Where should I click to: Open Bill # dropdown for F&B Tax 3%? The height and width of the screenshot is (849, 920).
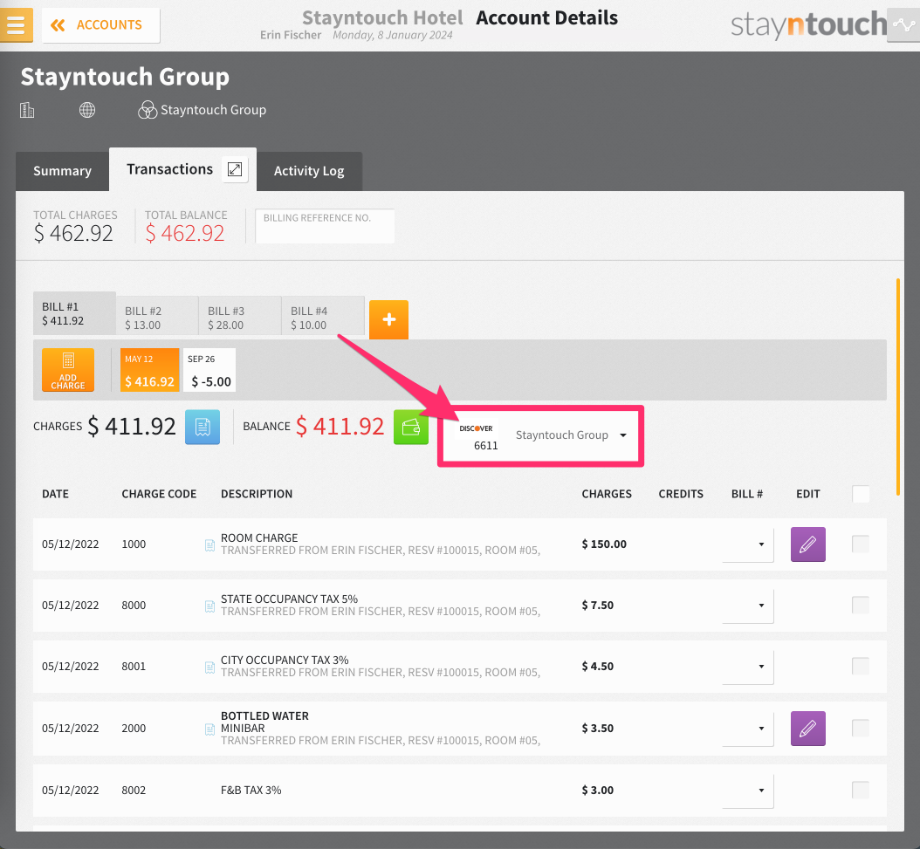[x=748, y=790]
